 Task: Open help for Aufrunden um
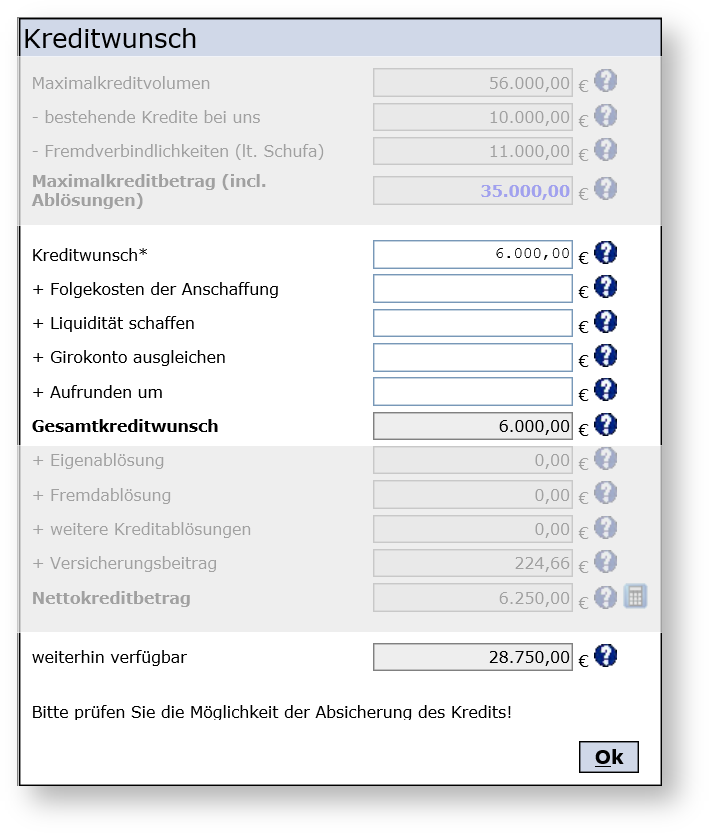605,389
